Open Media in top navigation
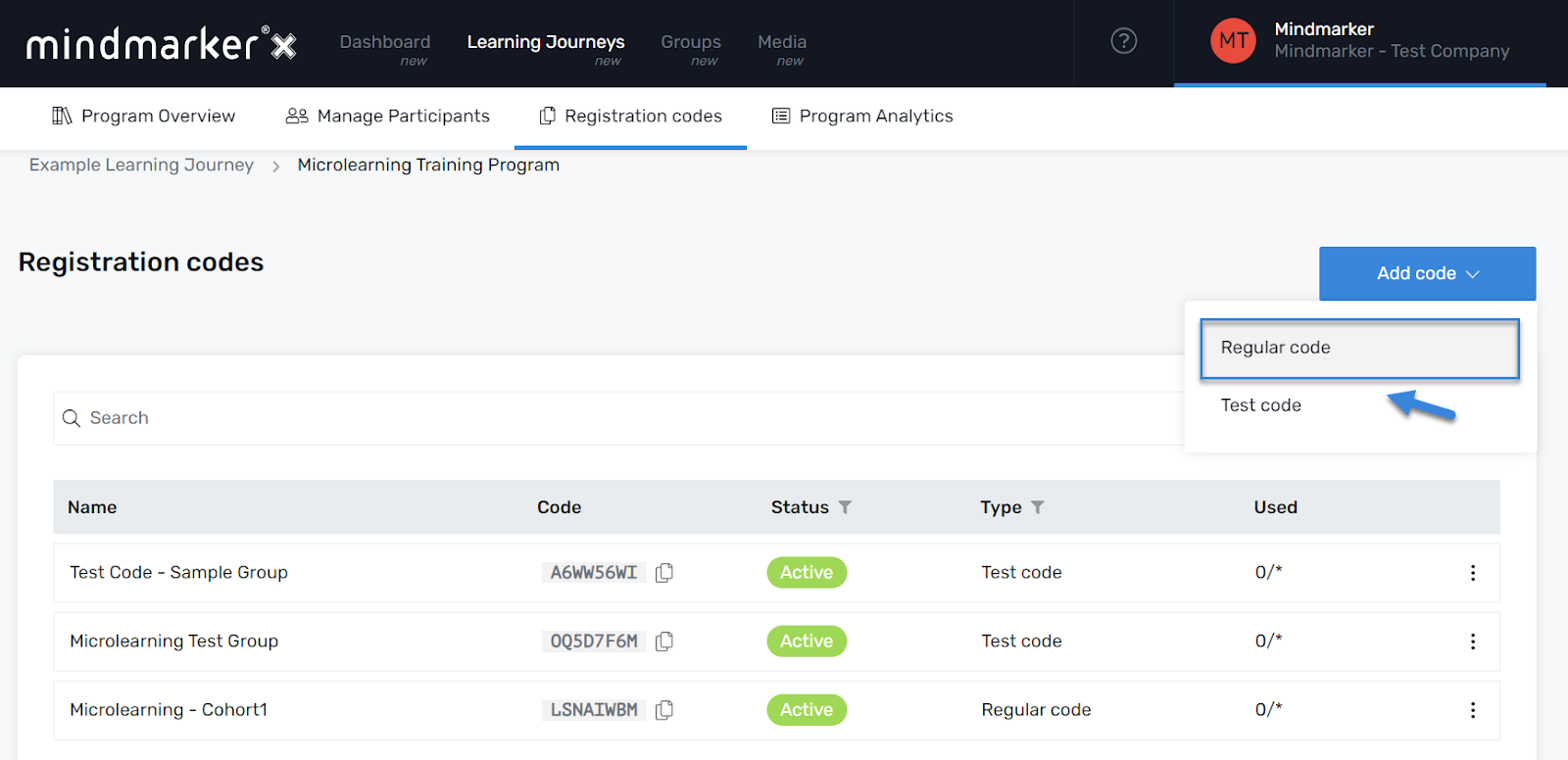Image resolution: width=1568 pixels, height=760 pixels. tap(782, 42)
